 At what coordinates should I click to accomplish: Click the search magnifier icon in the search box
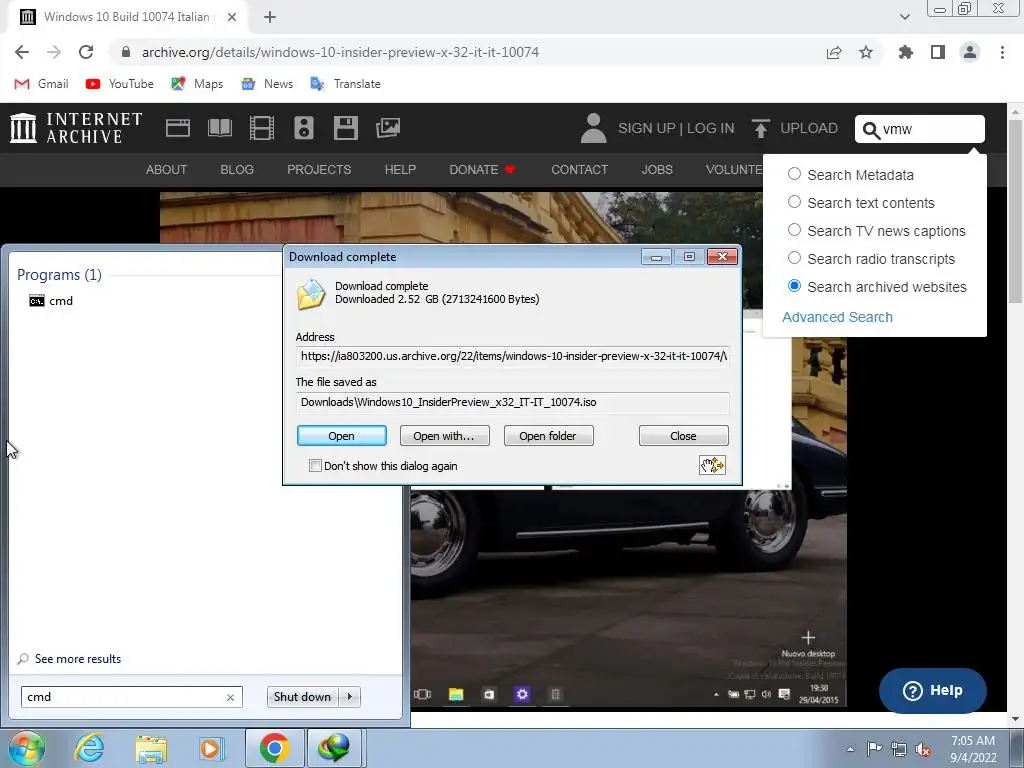click(x=871, y=130)
